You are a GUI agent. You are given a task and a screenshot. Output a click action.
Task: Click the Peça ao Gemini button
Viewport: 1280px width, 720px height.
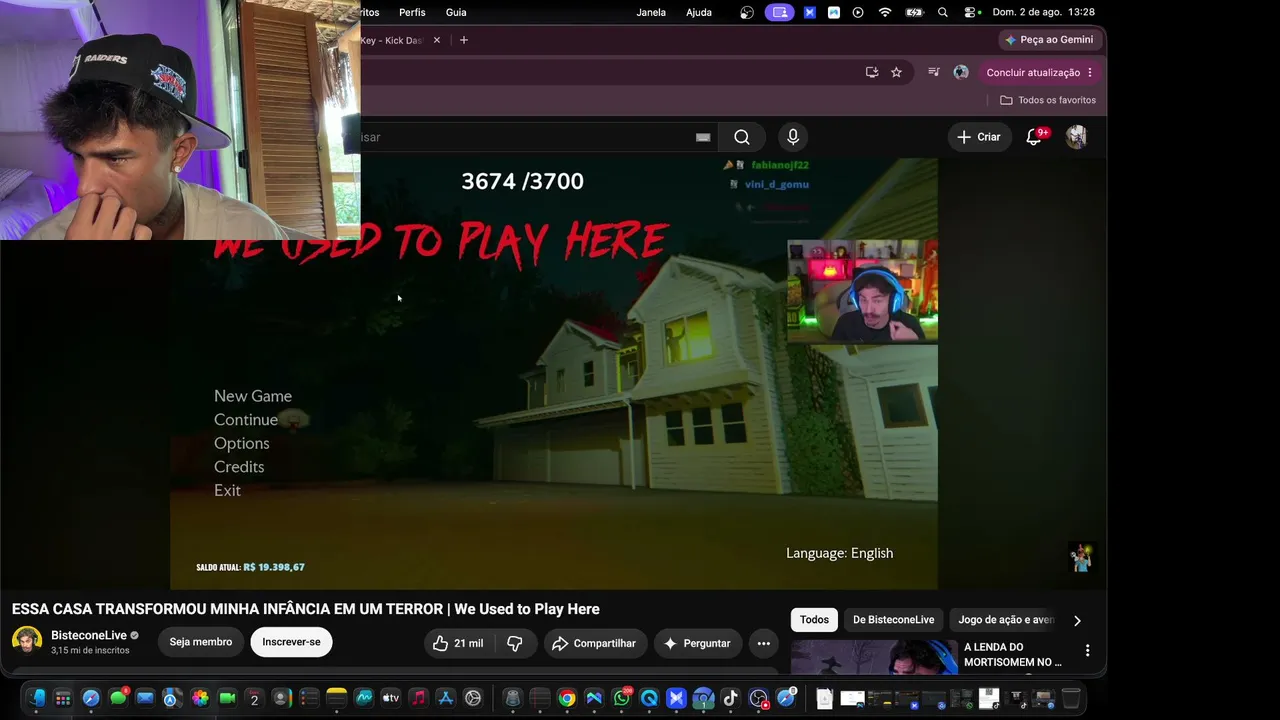[1049, 40]
